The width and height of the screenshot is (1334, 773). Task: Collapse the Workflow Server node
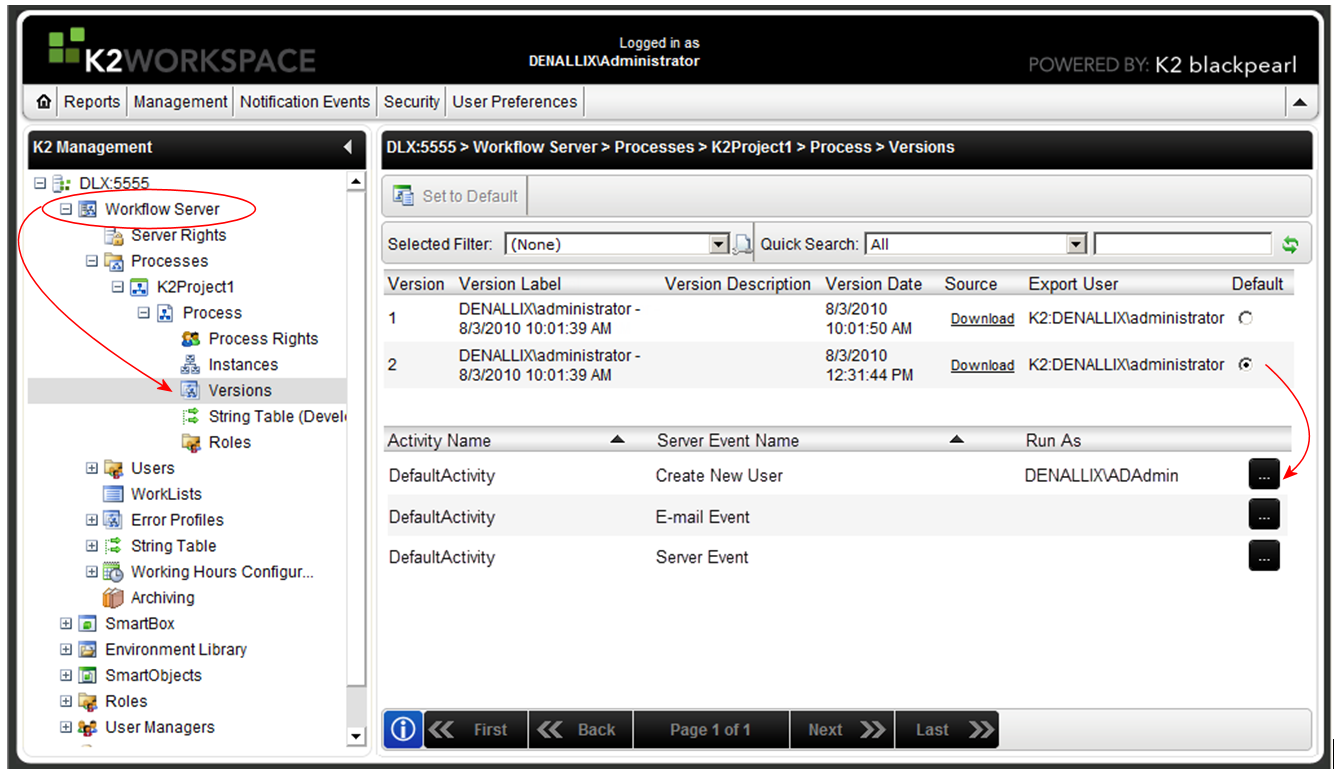pos(66,210)
